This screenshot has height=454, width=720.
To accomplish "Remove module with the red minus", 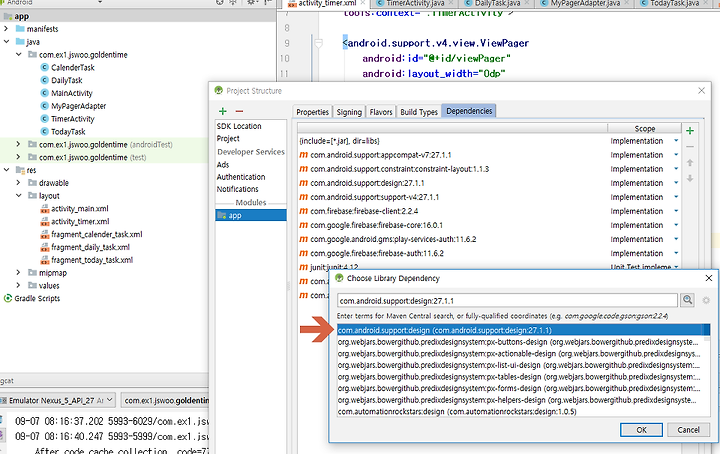I will click(239, 111).
